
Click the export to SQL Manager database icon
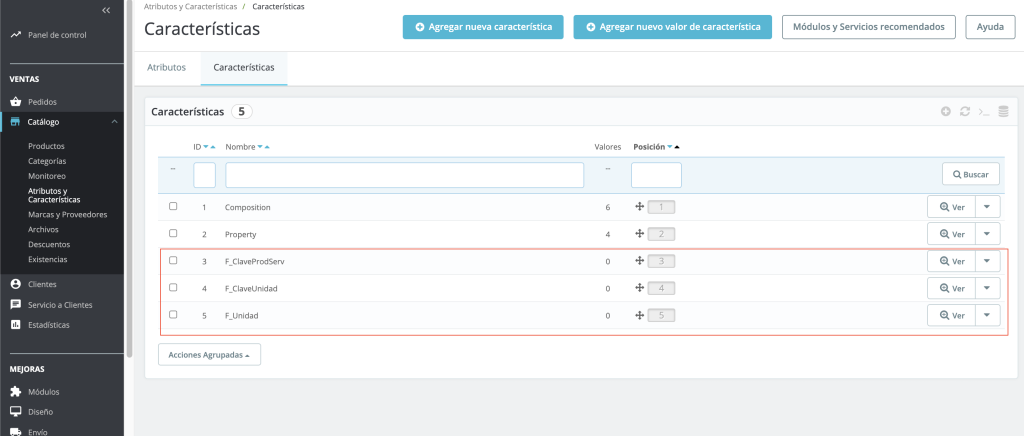click(x=1004, y=112)
